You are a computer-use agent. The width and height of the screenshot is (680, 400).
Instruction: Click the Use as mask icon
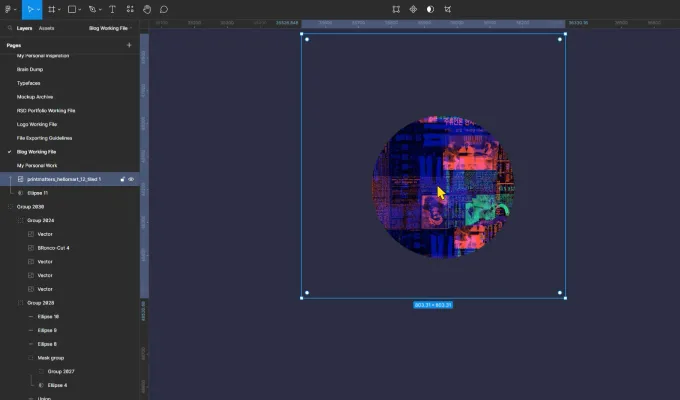point(430,9)
